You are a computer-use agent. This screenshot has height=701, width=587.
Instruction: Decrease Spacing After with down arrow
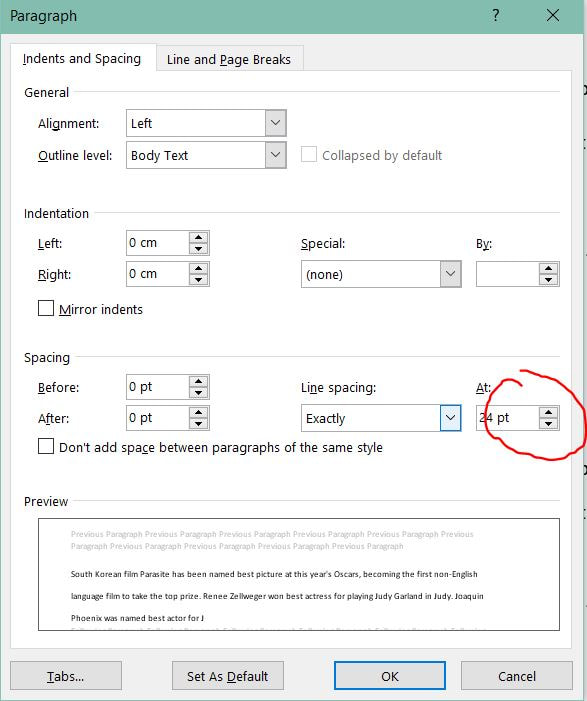point(198,424)
